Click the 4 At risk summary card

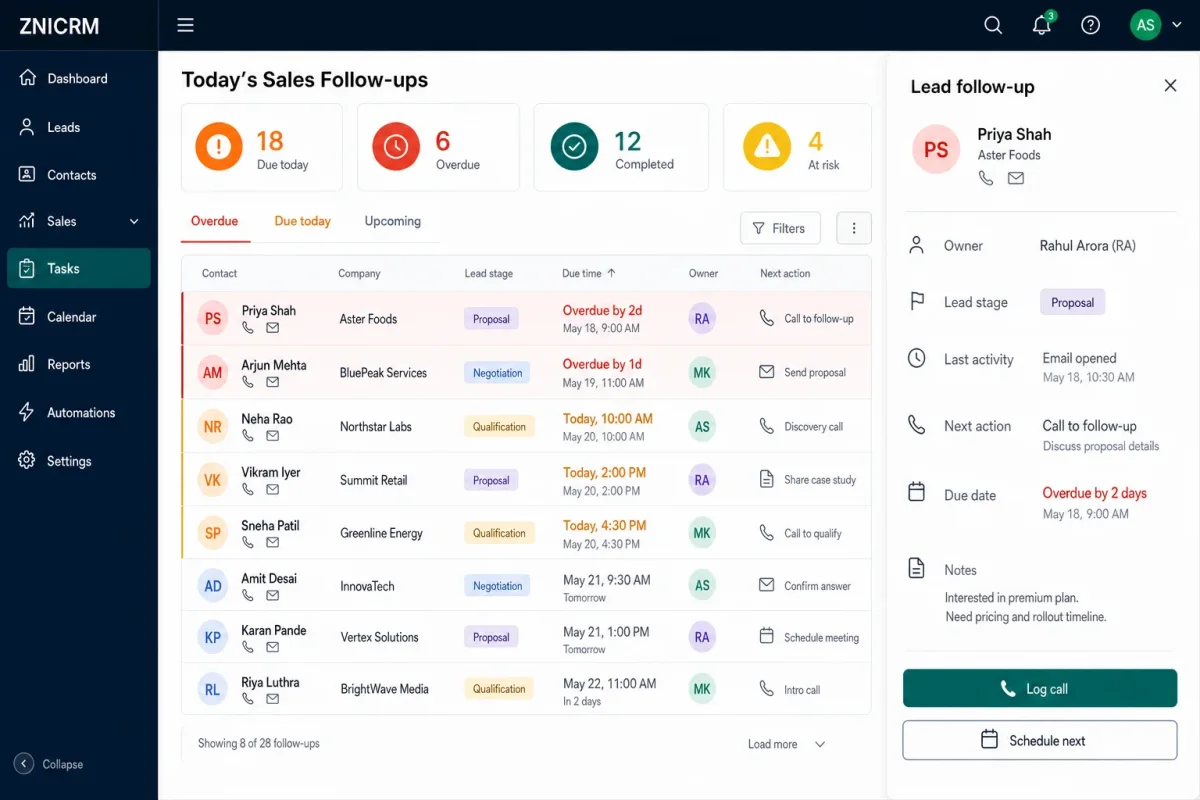[x=797, y=148]
